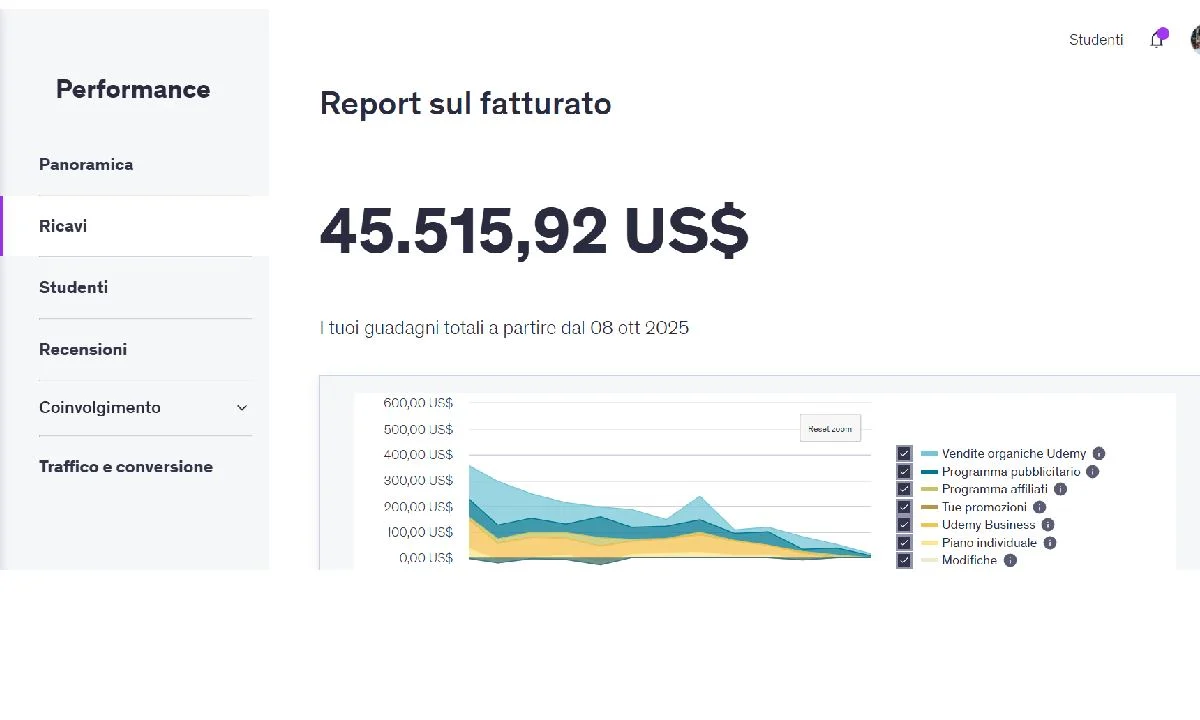1200x720 pixels.
Task: Click info icon beside Vendite organiche Udemy
Action: 1099,454
